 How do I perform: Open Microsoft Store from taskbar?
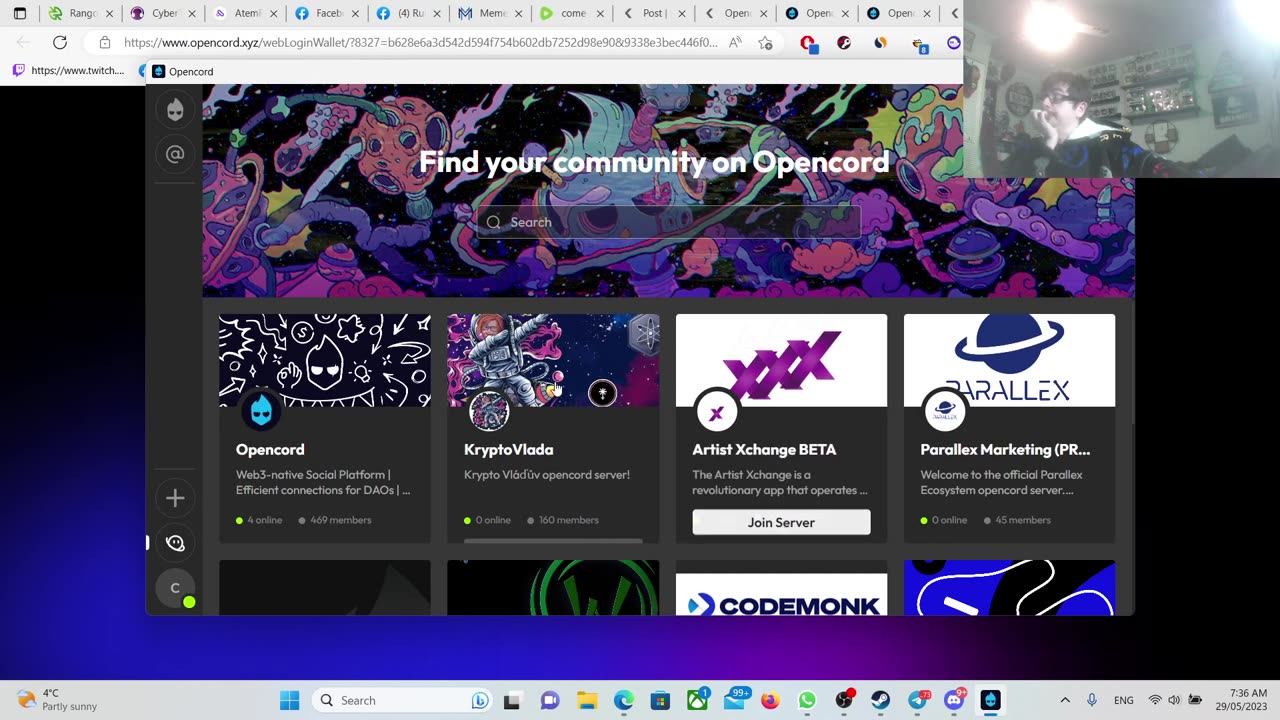660,700
